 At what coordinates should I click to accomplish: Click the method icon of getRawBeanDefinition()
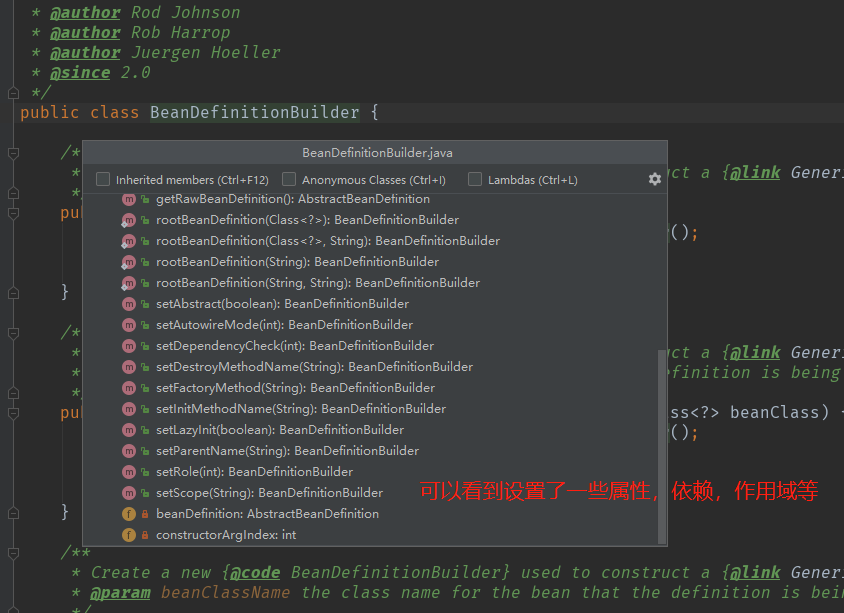click(x=129, y=199)
